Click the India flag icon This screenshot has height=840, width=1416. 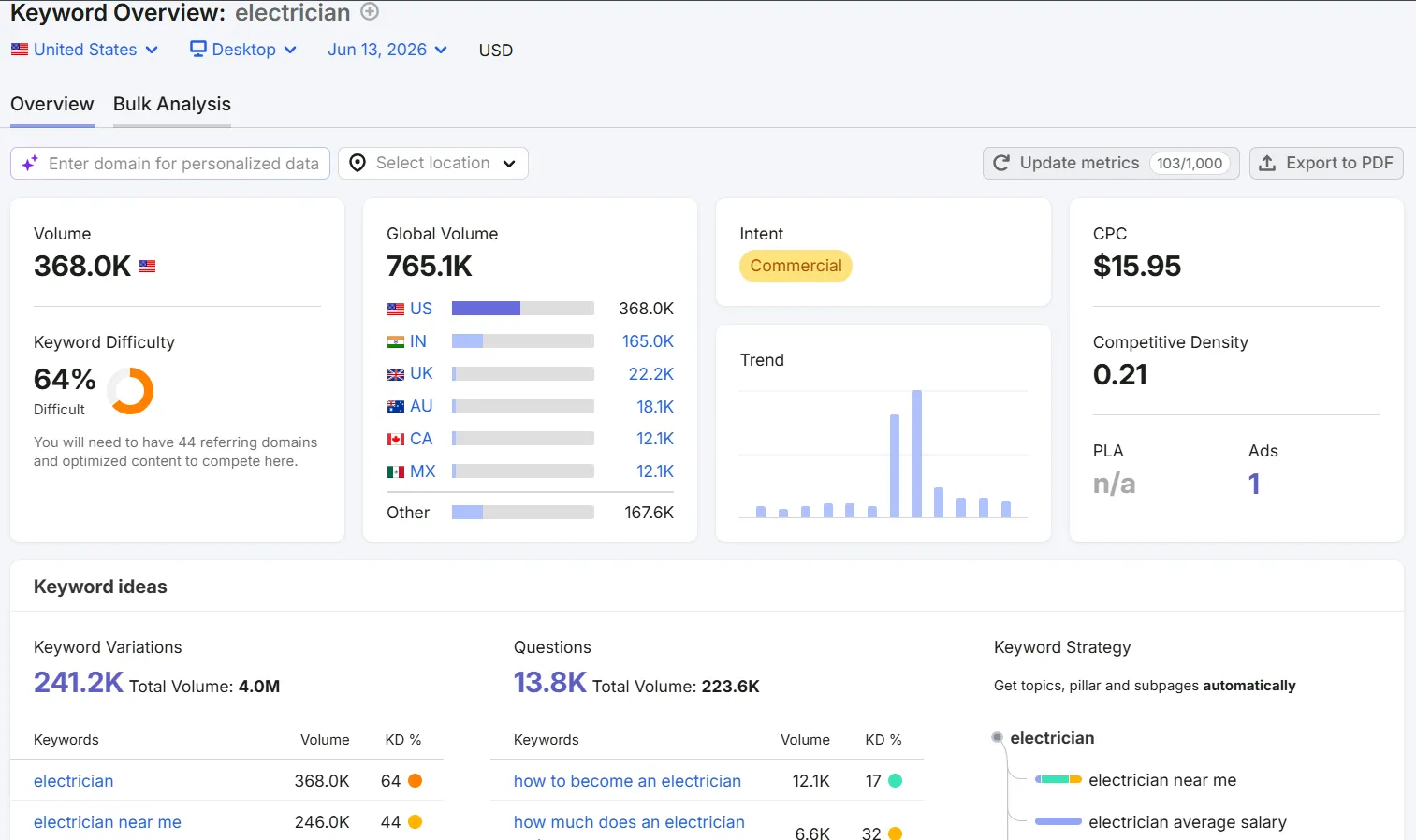pos(396,342)
